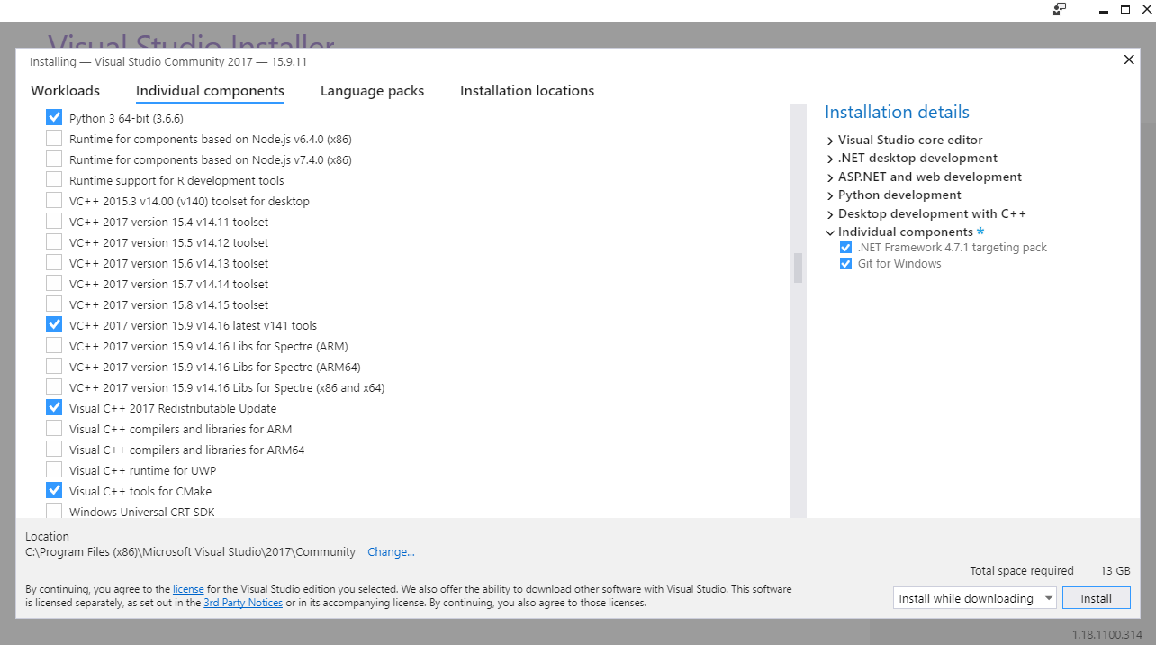Image resolution: width=1156 pixels, height=645 pixels.
Task: Open the feedback icon in title bar
Action: pos(1059,10)
